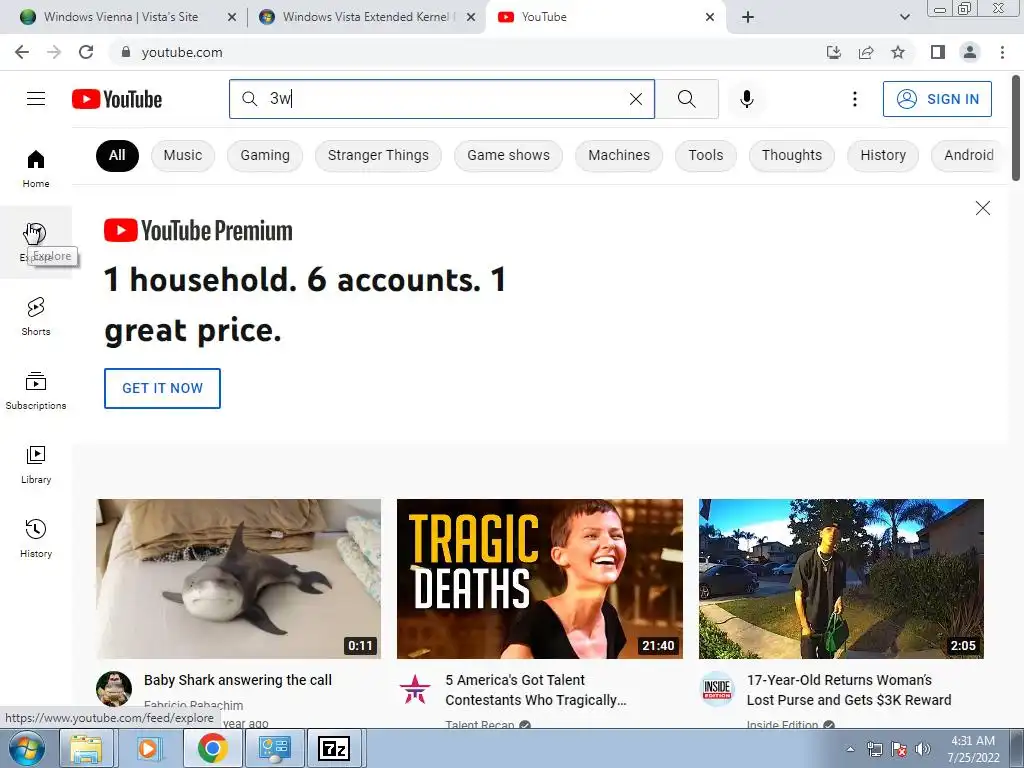Viewport: 1024px width, 768px height.
Task: Open 7-Zip from the taskbar
Action: tap(334, 748)
